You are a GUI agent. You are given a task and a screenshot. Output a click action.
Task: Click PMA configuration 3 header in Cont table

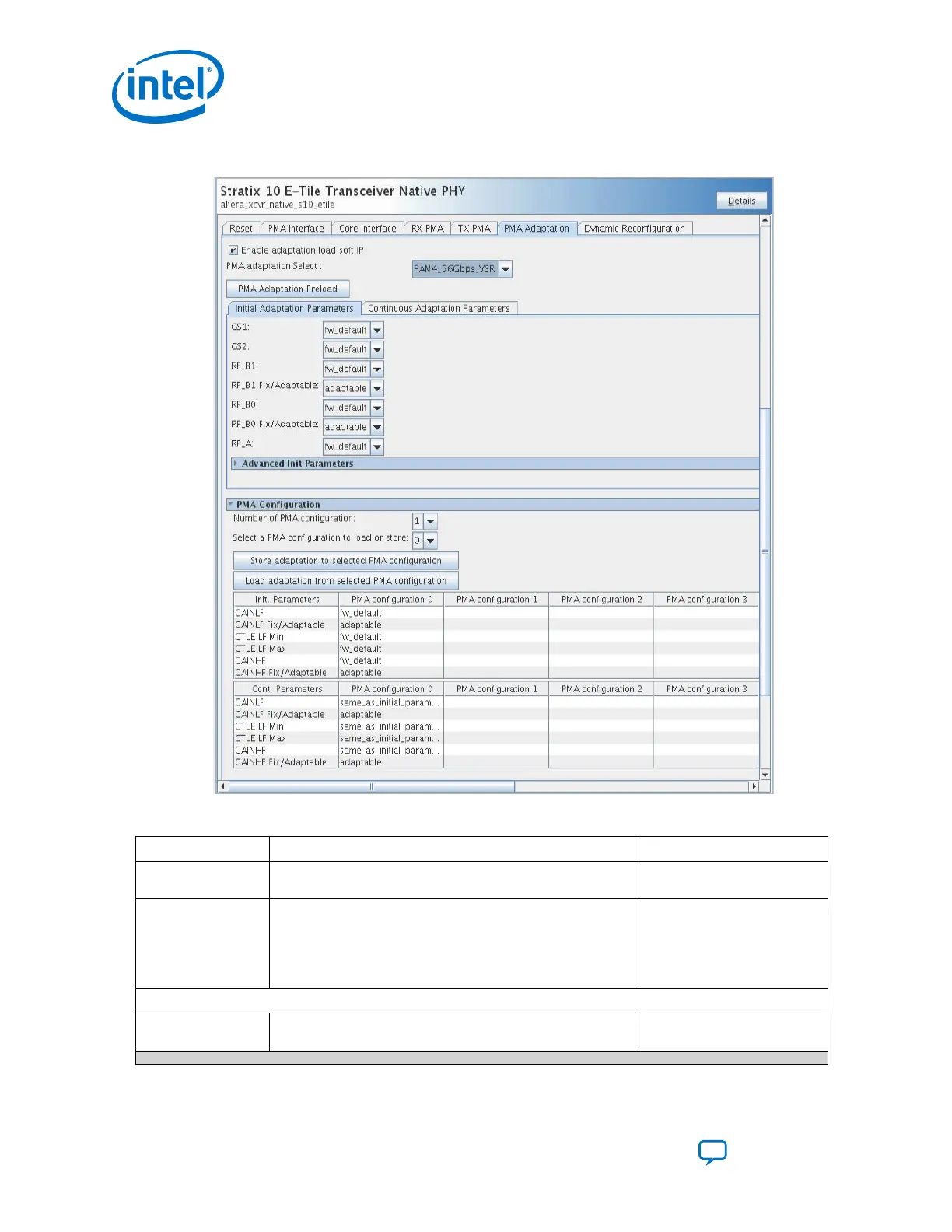706,689
